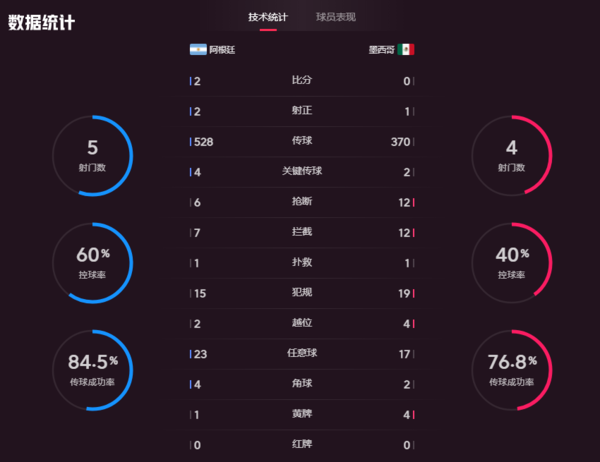Viewport: 600px width, 462px height.
Task: Click Mexico's 76.8% 传球成功率 gauge
Action: click(x=511, y=368)
